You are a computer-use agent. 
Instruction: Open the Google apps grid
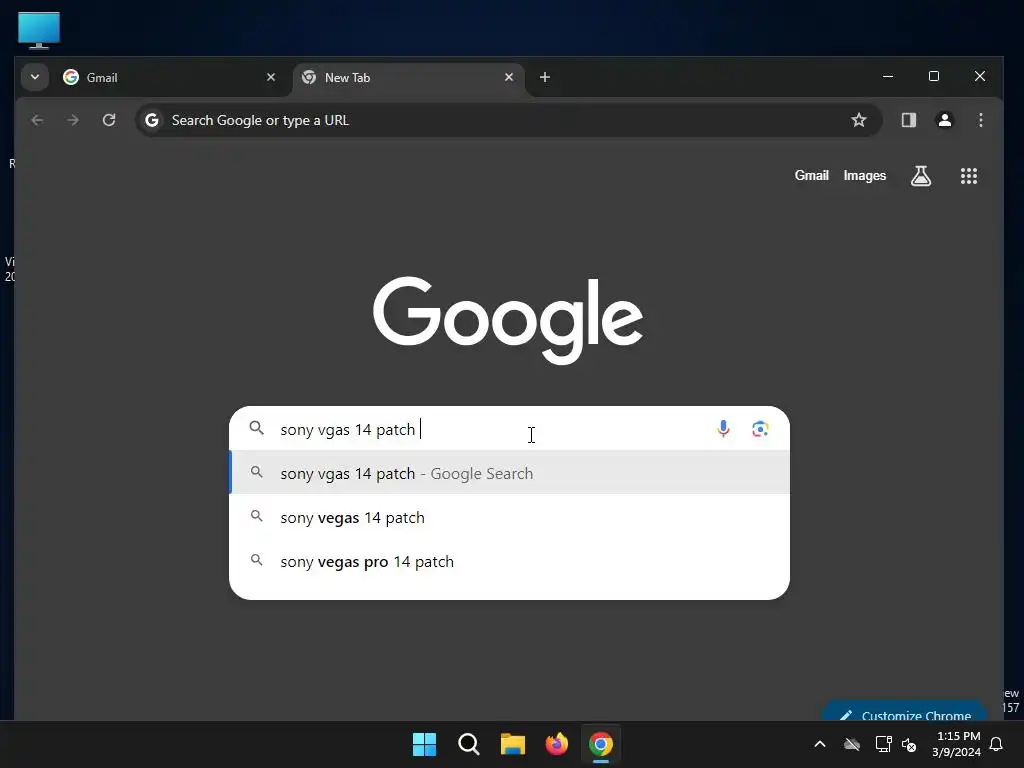pyautogui.click(x=968, y=176)
